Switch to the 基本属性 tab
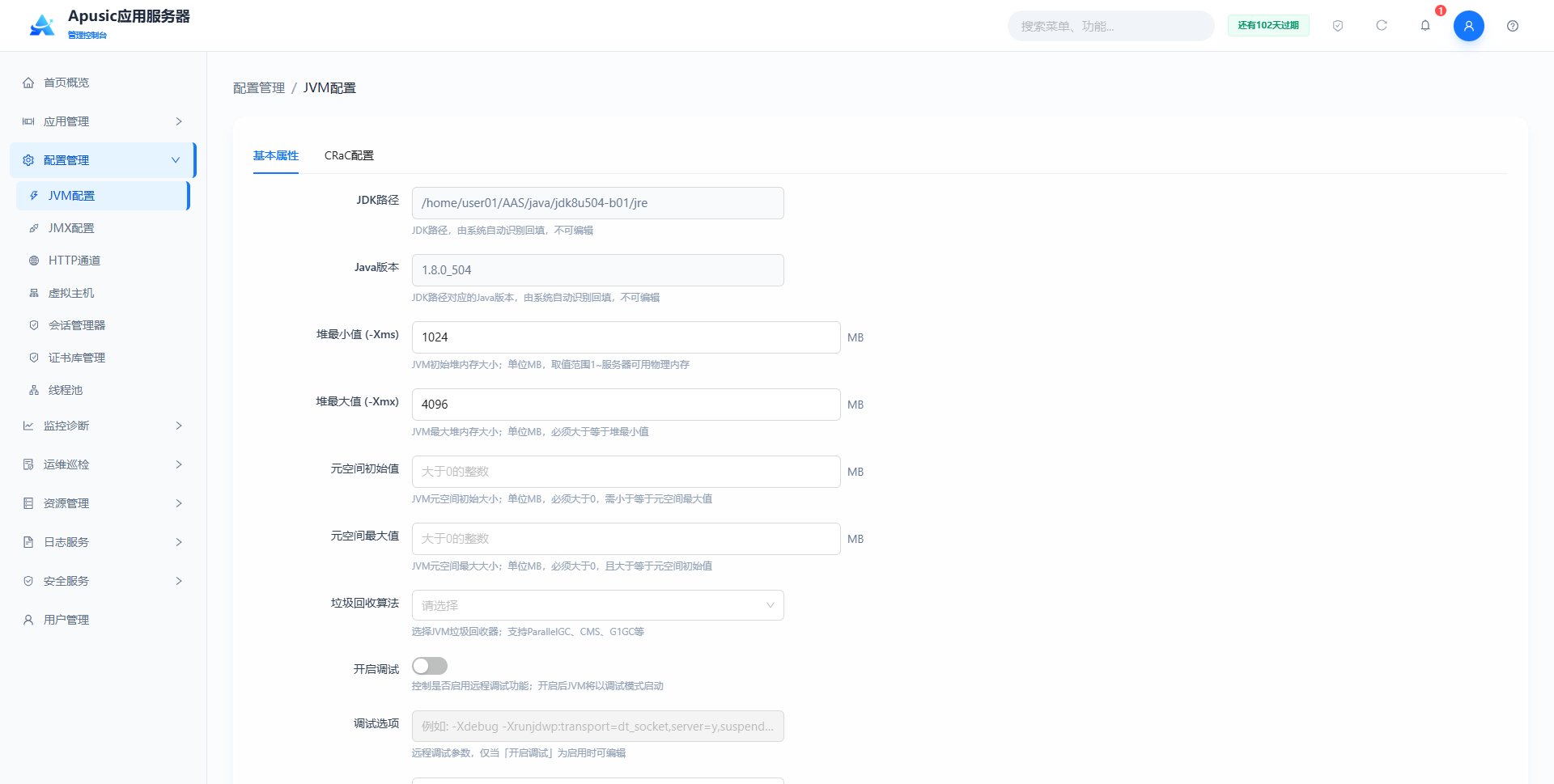The width and height of the screenshot is (1554, 784). pos(276,155)
